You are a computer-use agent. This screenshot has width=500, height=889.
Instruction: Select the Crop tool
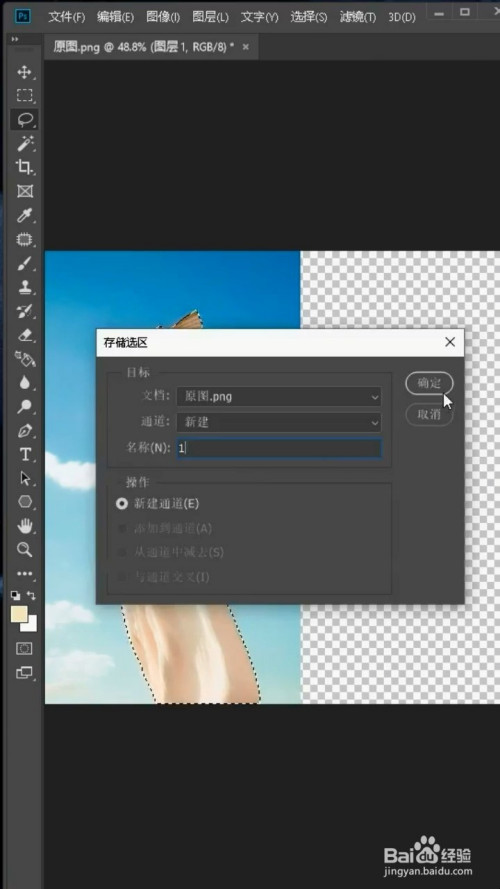click(x=24, y=167)
